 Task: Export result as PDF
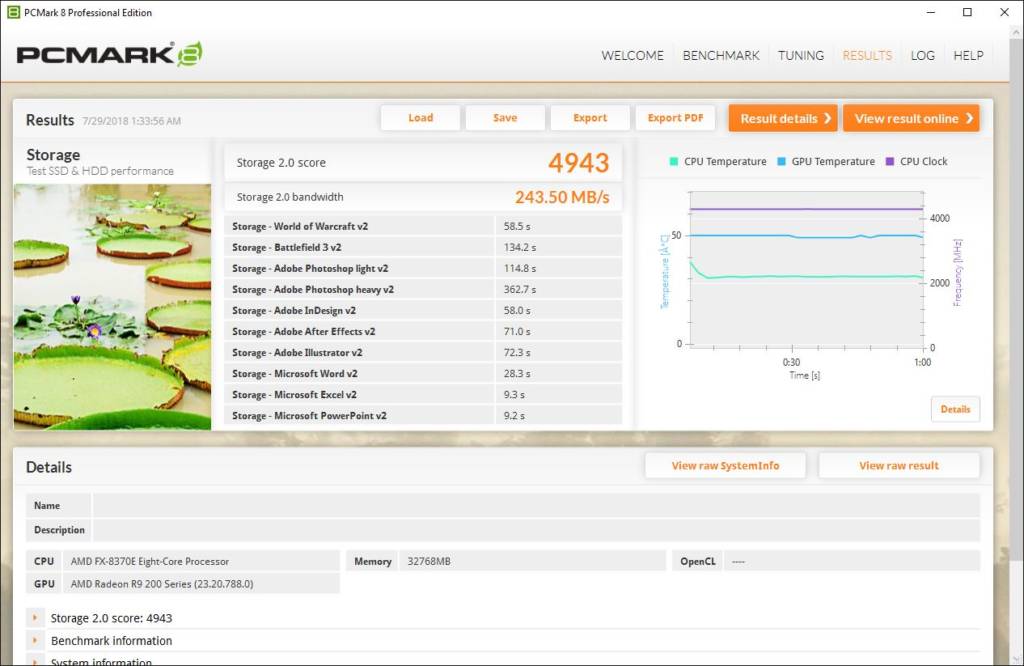point(675,118)
